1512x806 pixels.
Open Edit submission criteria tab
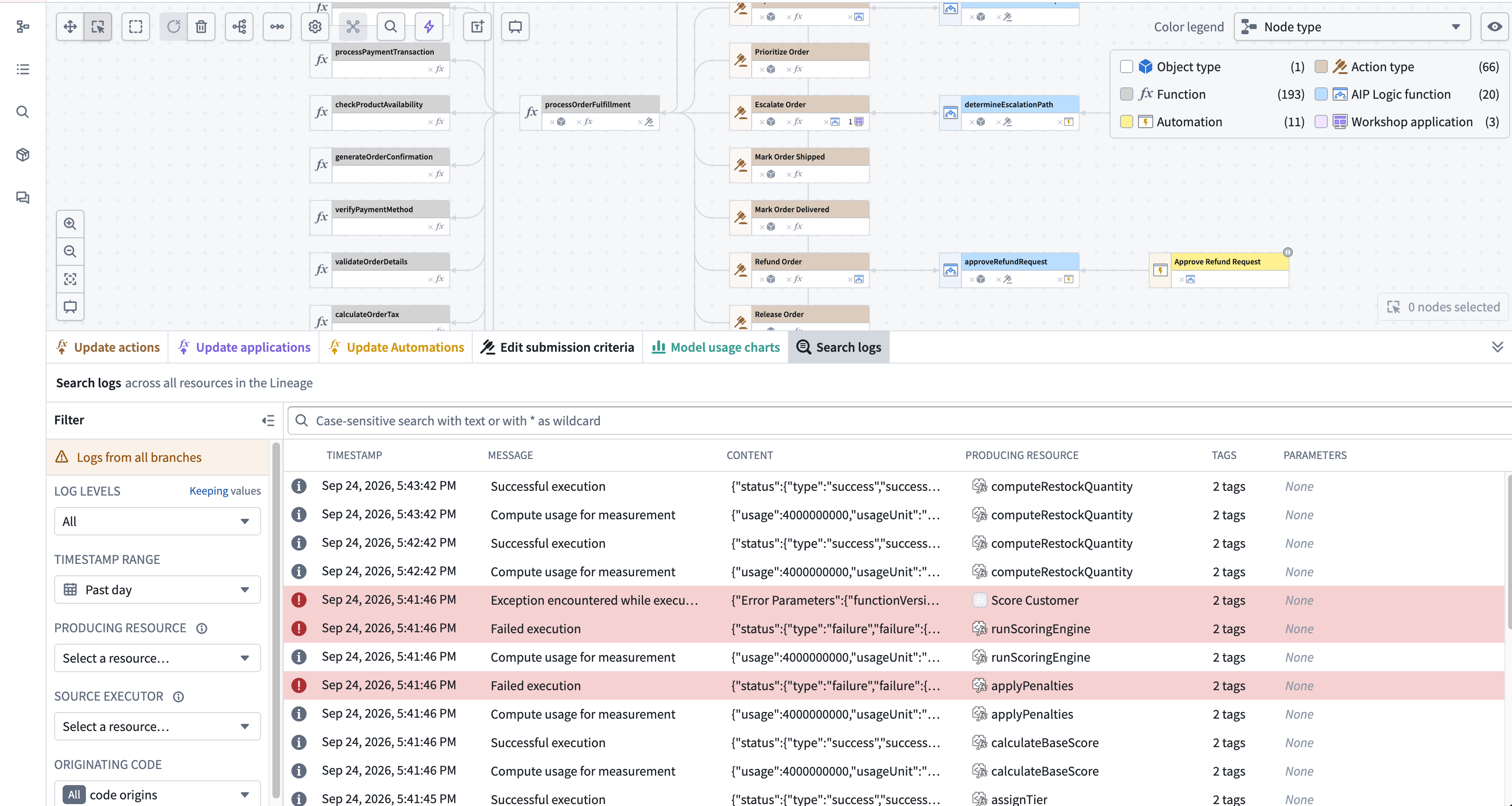point(557,347)
